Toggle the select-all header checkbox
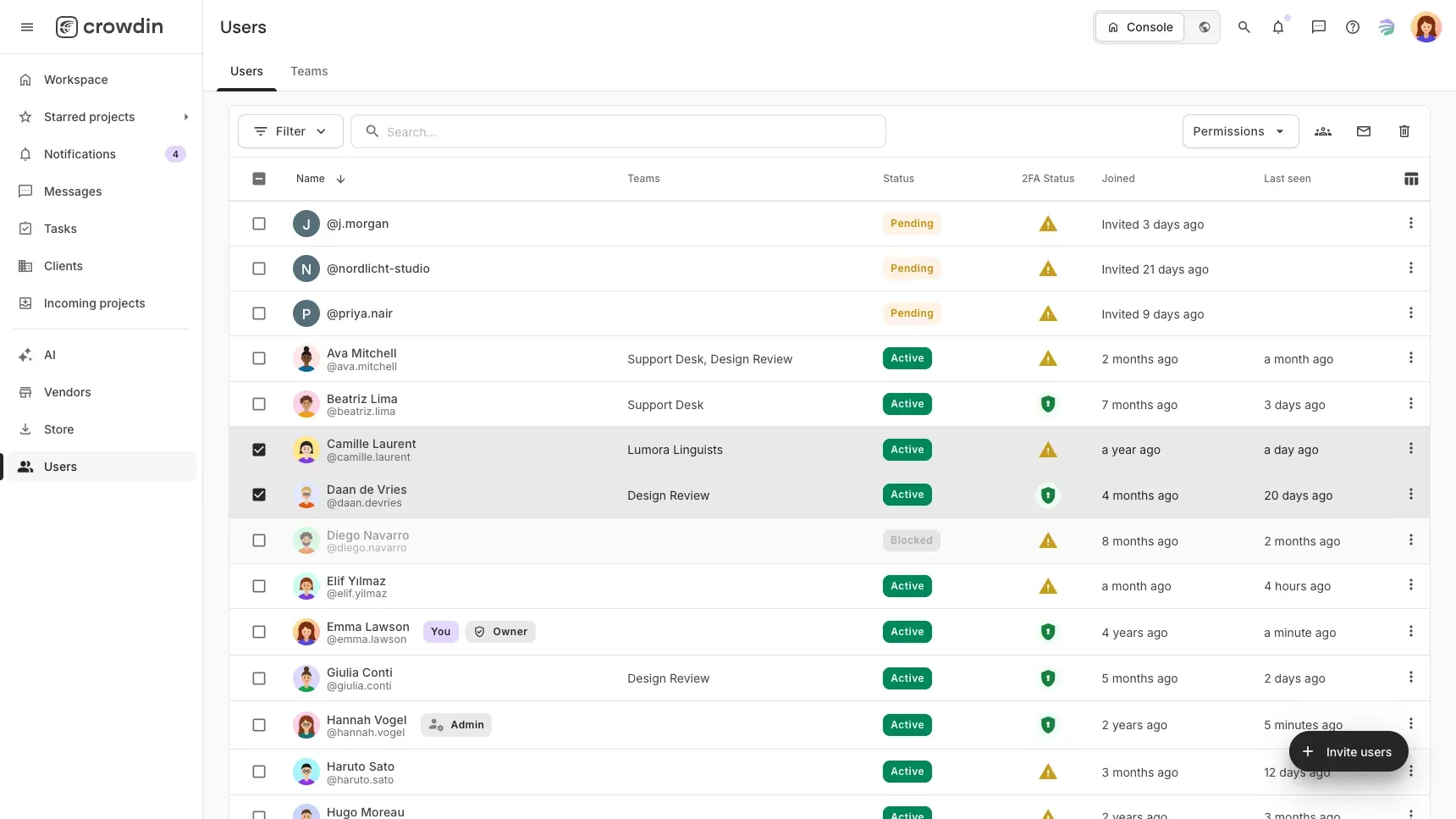This screenshot has height=819, width=1456. [259, 179]
